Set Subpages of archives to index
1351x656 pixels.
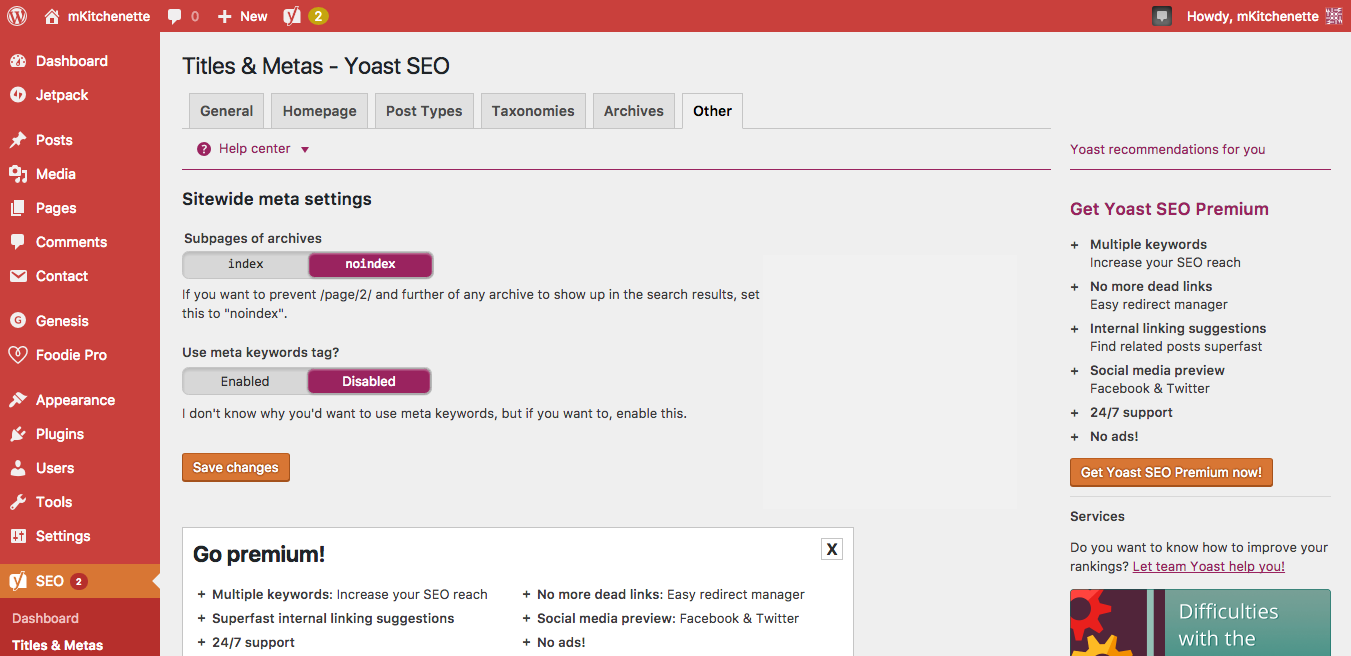246,264
